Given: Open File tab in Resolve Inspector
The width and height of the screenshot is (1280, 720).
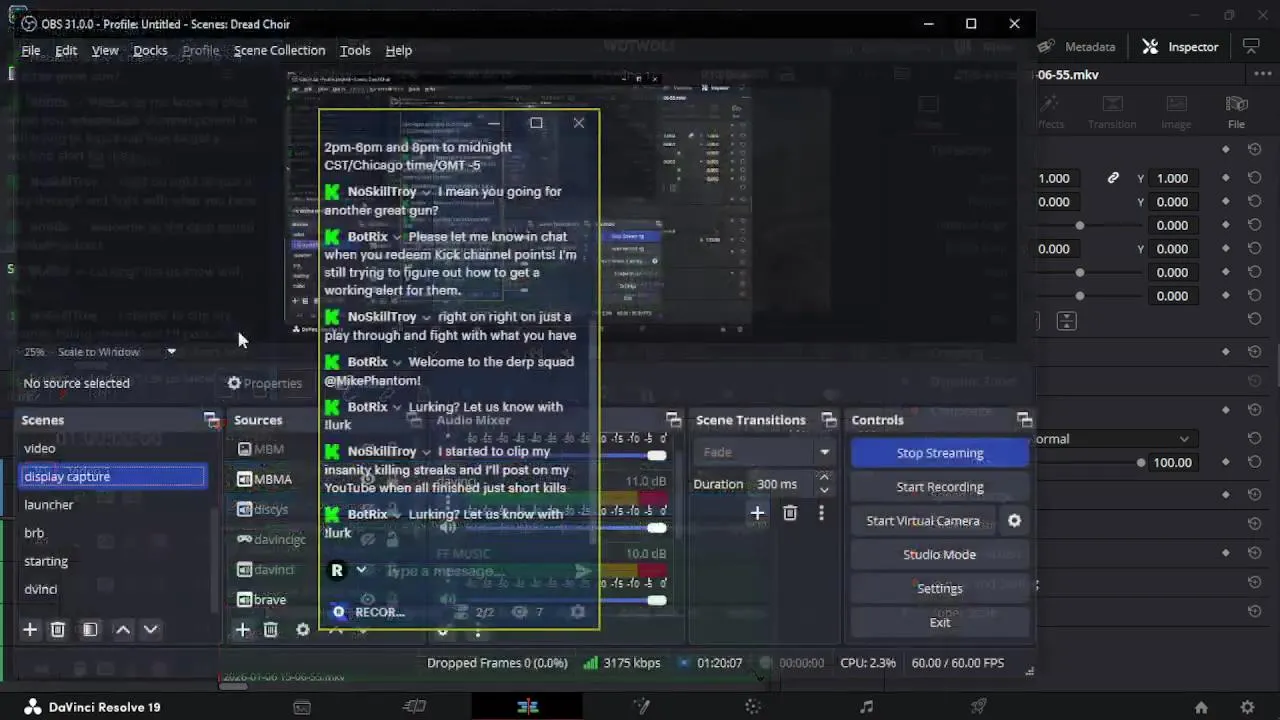Looking at the screenshot, I should tap(1236, 112).
